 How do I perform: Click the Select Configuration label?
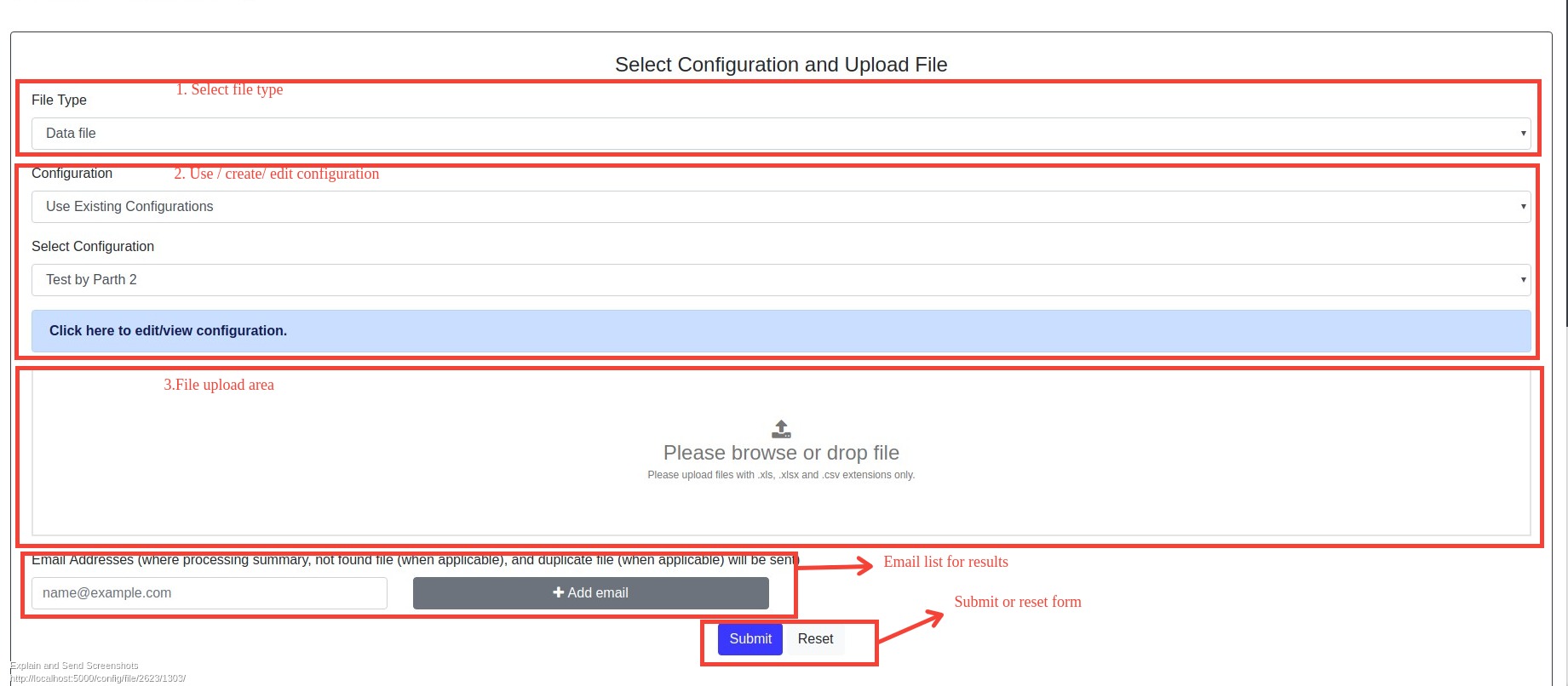coord(93,247)
